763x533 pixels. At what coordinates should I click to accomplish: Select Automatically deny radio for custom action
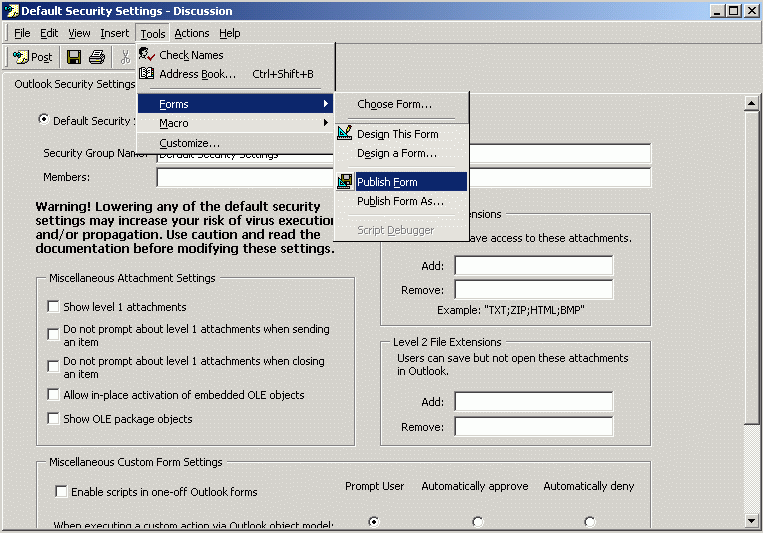[x=590, y=522]
